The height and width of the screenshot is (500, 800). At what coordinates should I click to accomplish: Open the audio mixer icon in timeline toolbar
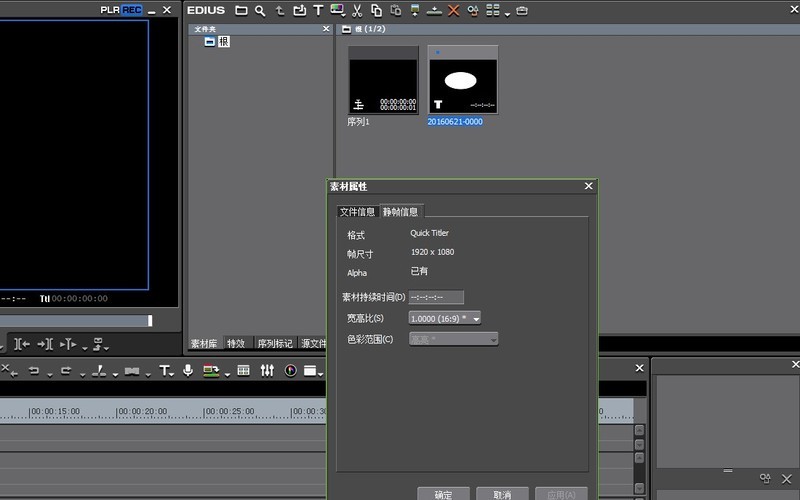[x=267, y=371]
